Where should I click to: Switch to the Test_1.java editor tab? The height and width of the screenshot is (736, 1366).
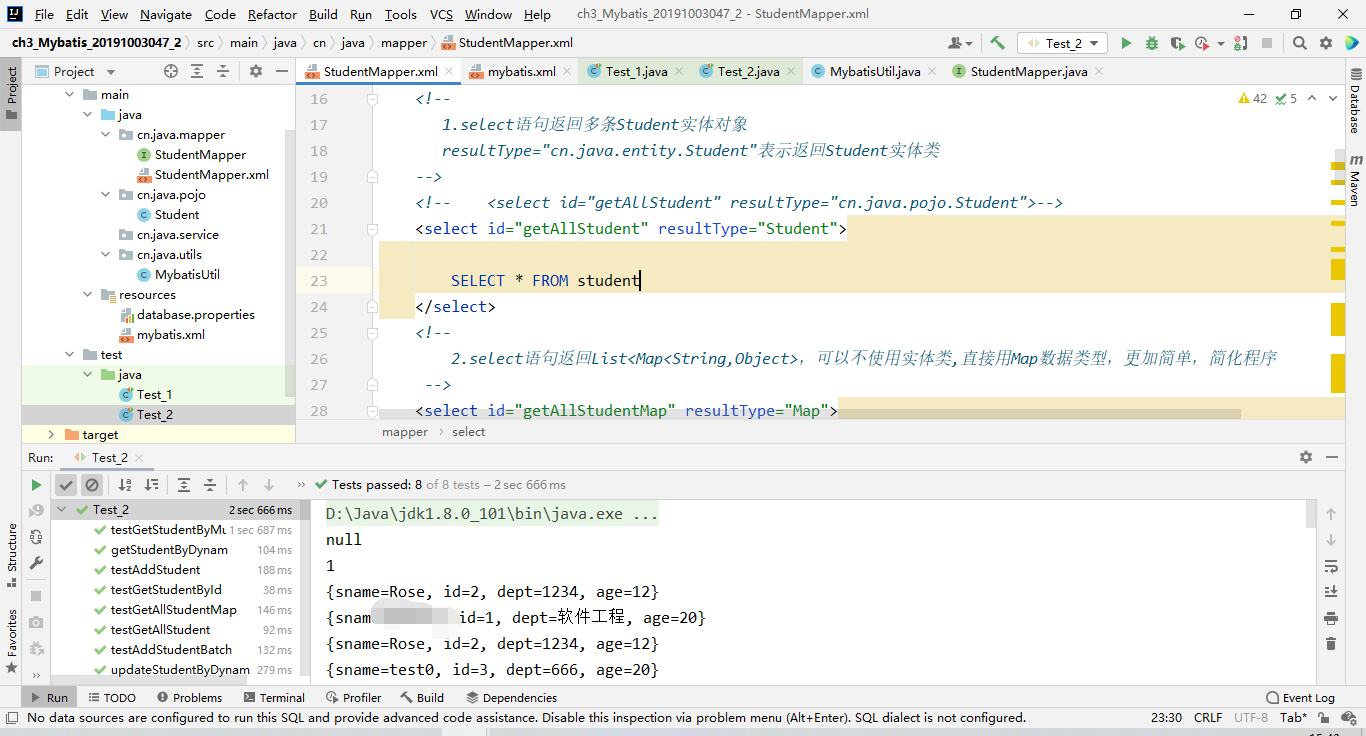636,71
